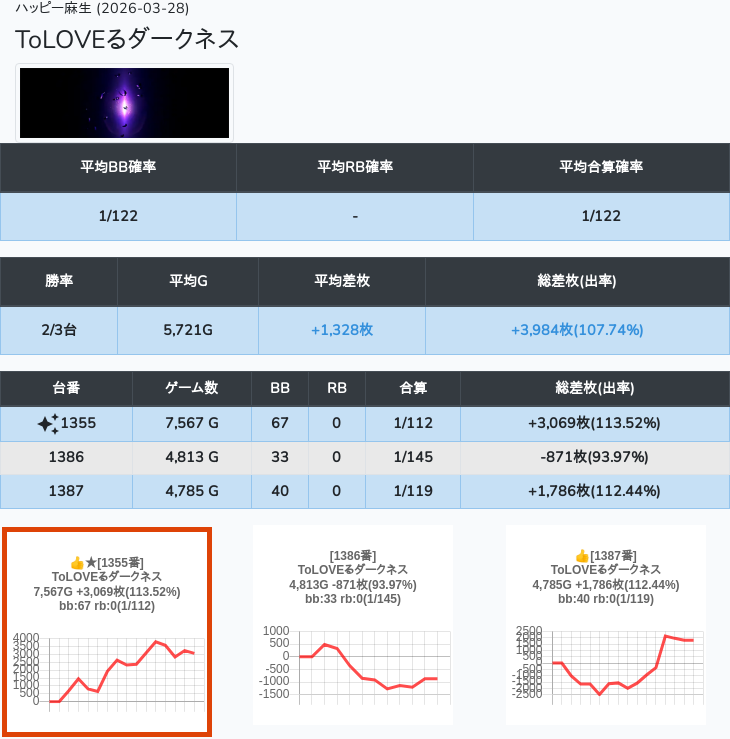
Task: Click the 平均BB確率 1/122 value cell
Action: click(118, 216)
